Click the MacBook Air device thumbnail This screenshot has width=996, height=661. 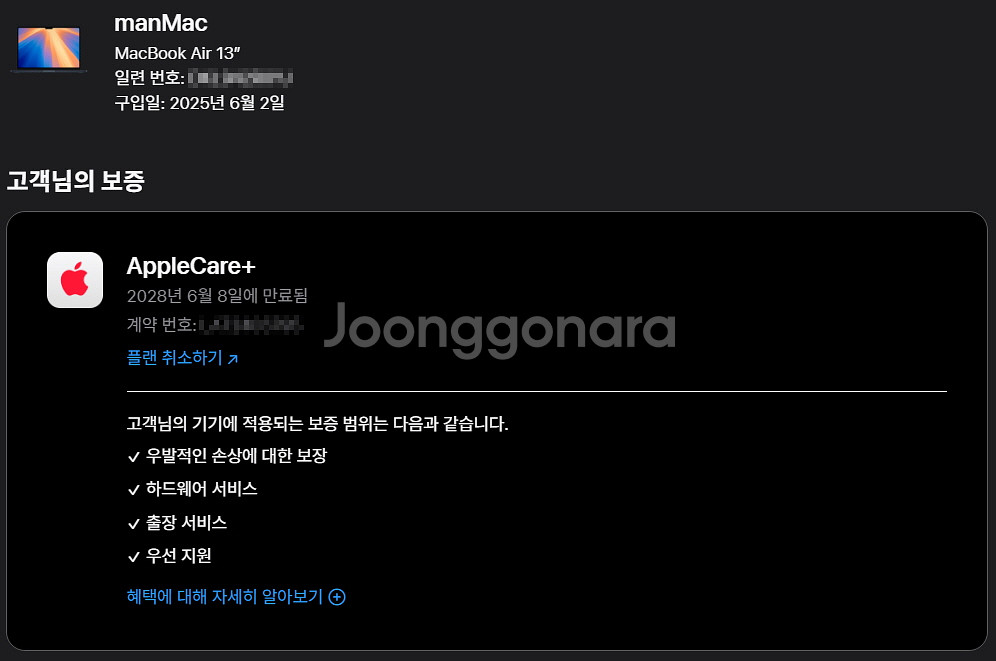[x=49, y=49]
